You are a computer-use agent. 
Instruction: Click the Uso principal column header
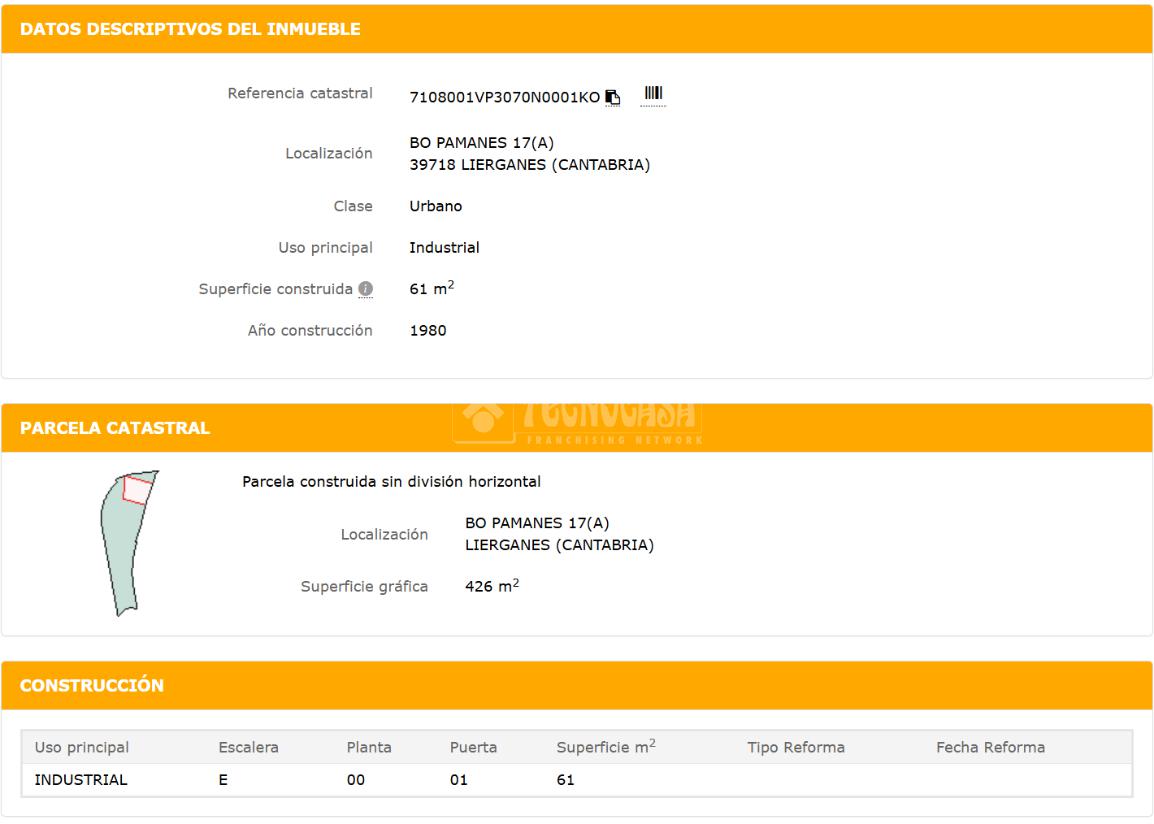pyautogui.click(x=82, y=747)
